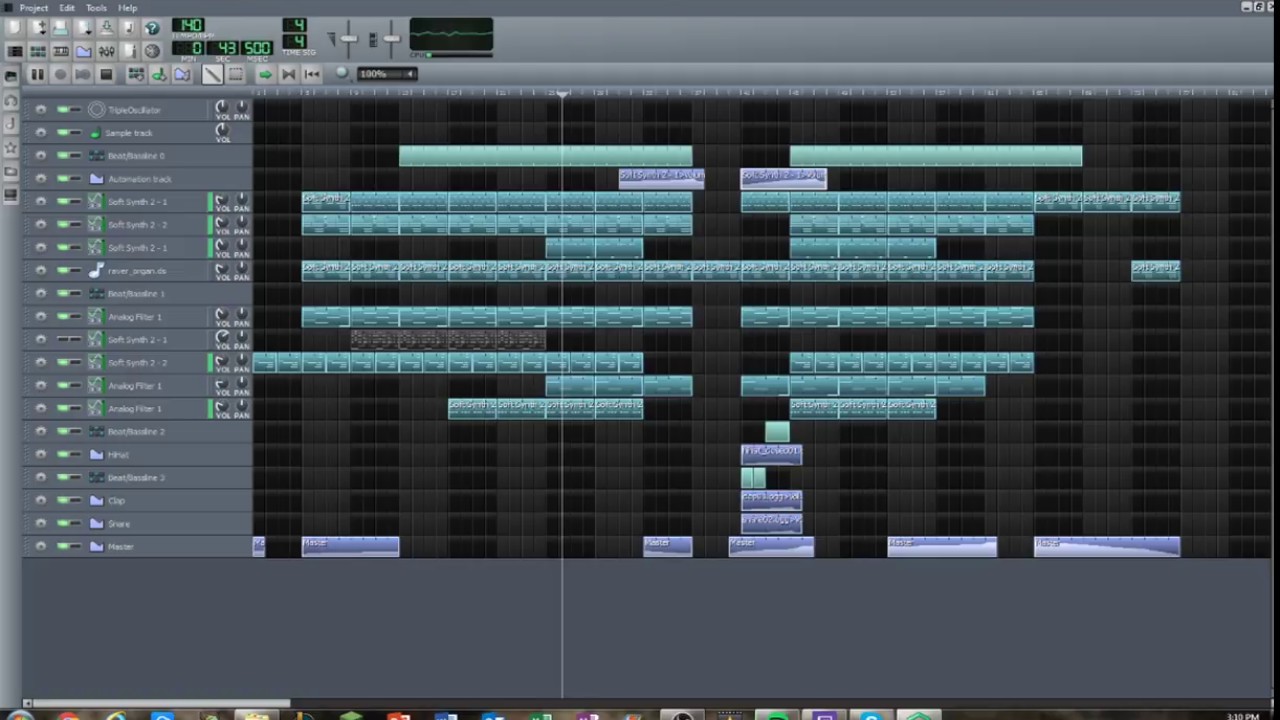Add a sample track
The image size is (1280, 720).
tap(159, 75)
